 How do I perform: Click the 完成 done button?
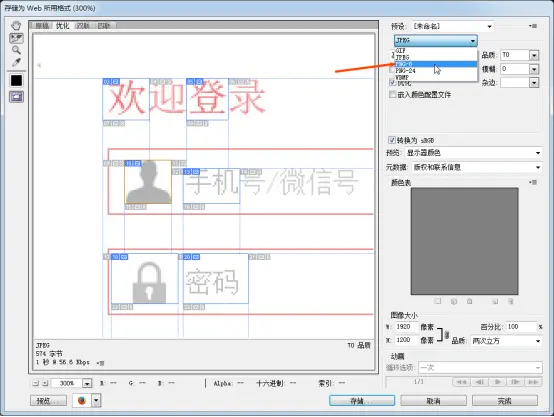point(505,401)
